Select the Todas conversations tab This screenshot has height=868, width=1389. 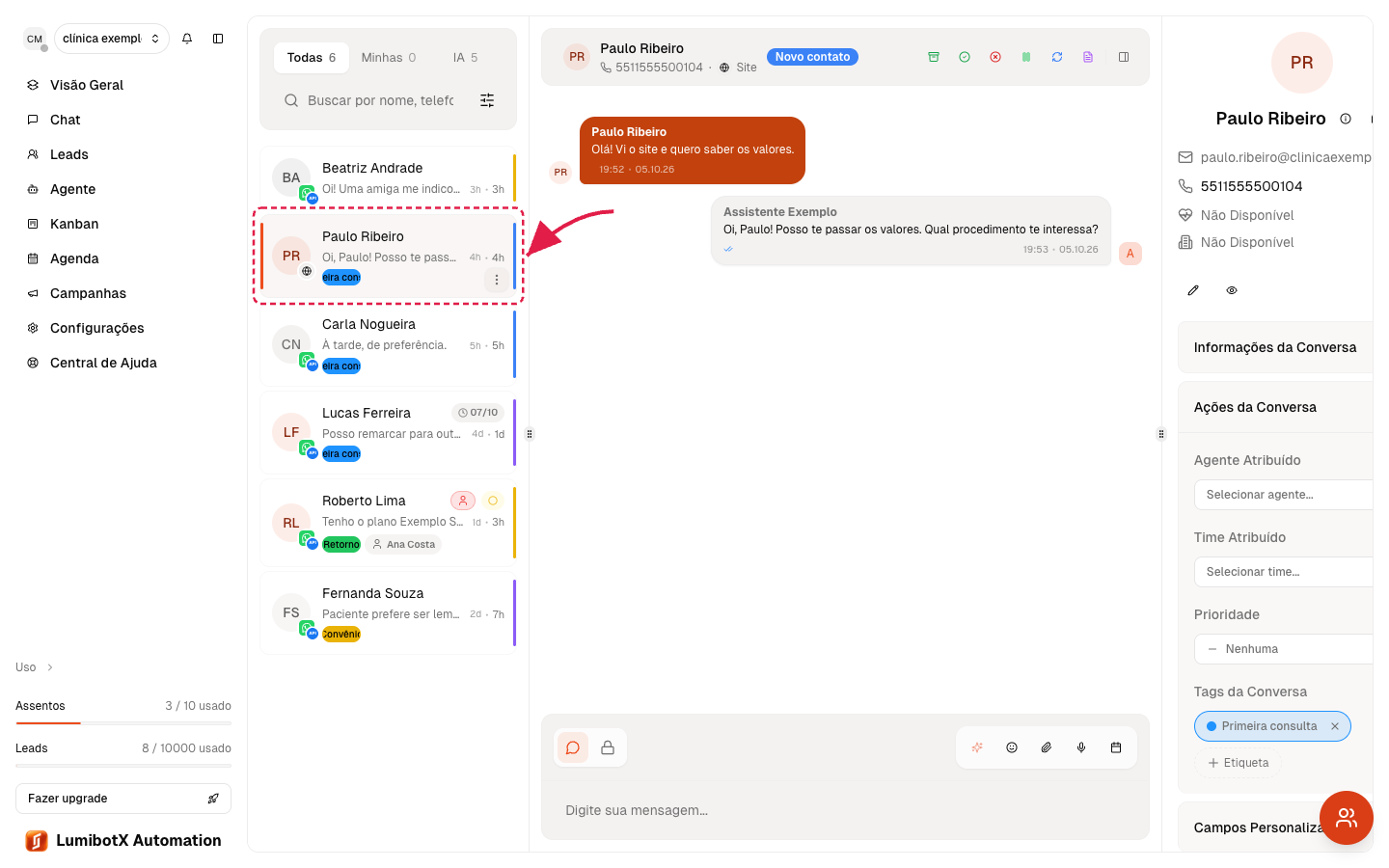[x=311, y=58]
